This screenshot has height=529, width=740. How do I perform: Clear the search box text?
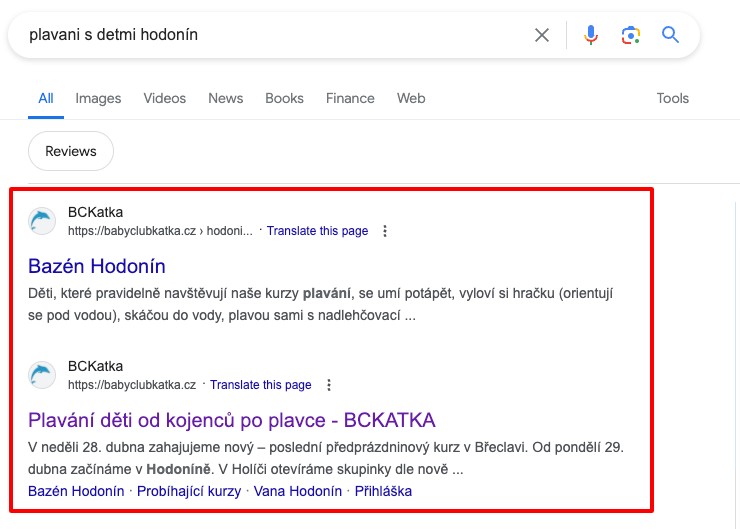click(x=542, y=35)
